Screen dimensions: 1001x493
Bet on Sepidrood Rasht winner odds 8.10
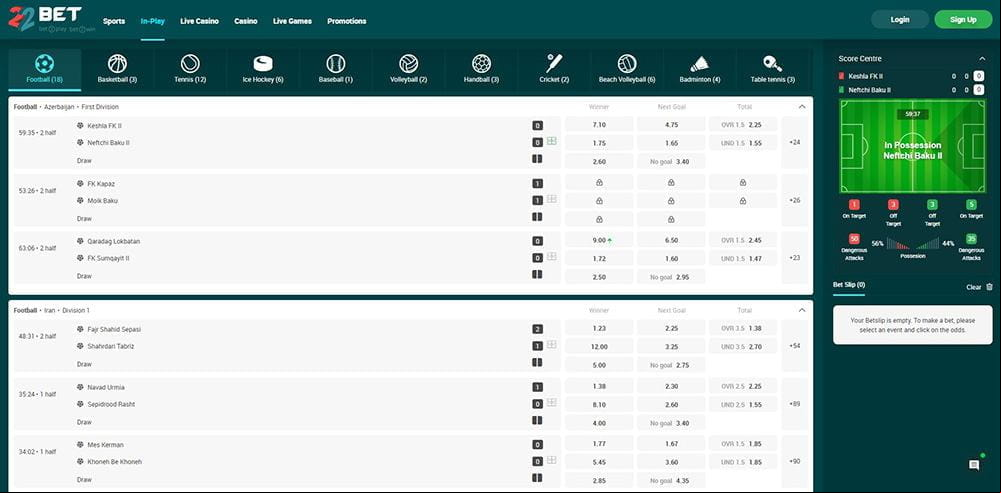coord(599,405)
